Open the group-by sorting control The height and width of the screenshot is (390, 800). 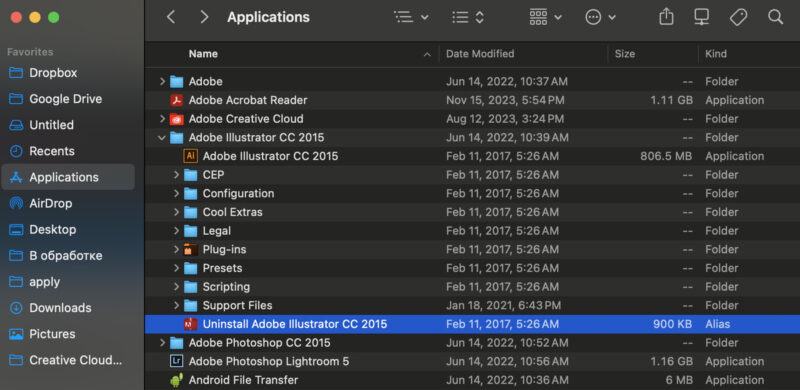pos(468,17)
